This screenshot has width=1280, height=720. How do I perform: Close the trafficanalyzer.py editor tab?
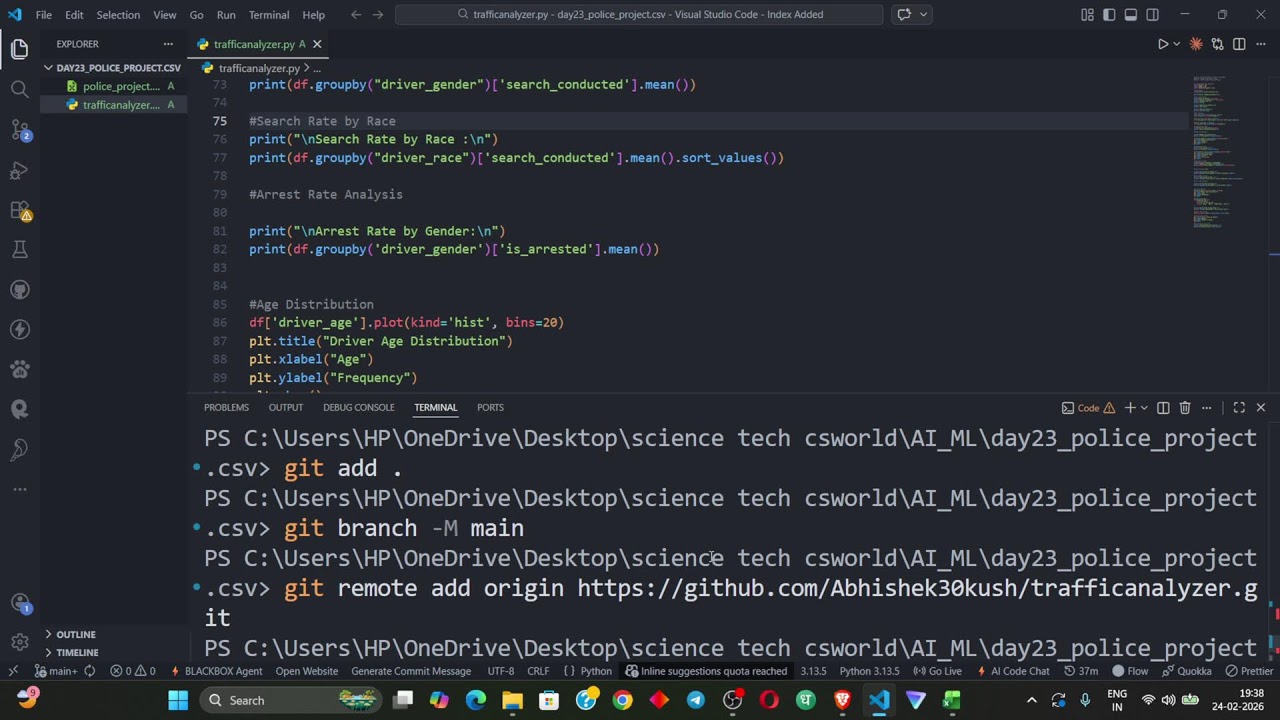317,44
